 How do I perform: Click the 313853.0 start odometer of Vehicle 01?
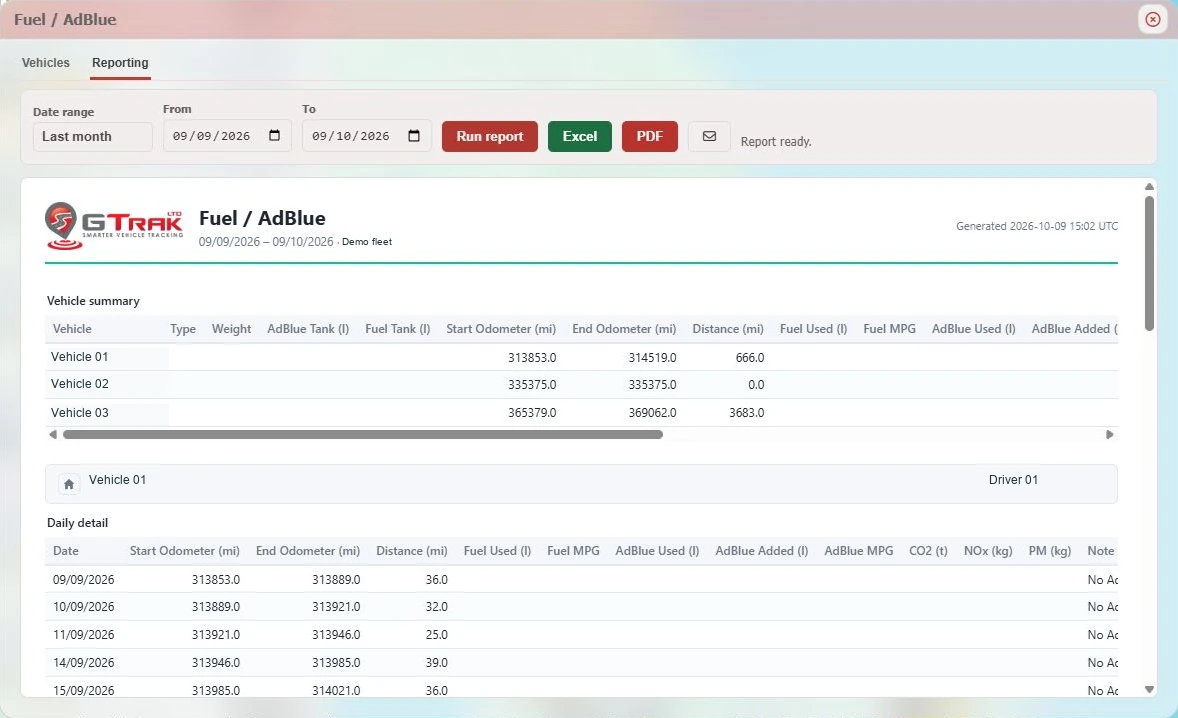click(532, 357)
